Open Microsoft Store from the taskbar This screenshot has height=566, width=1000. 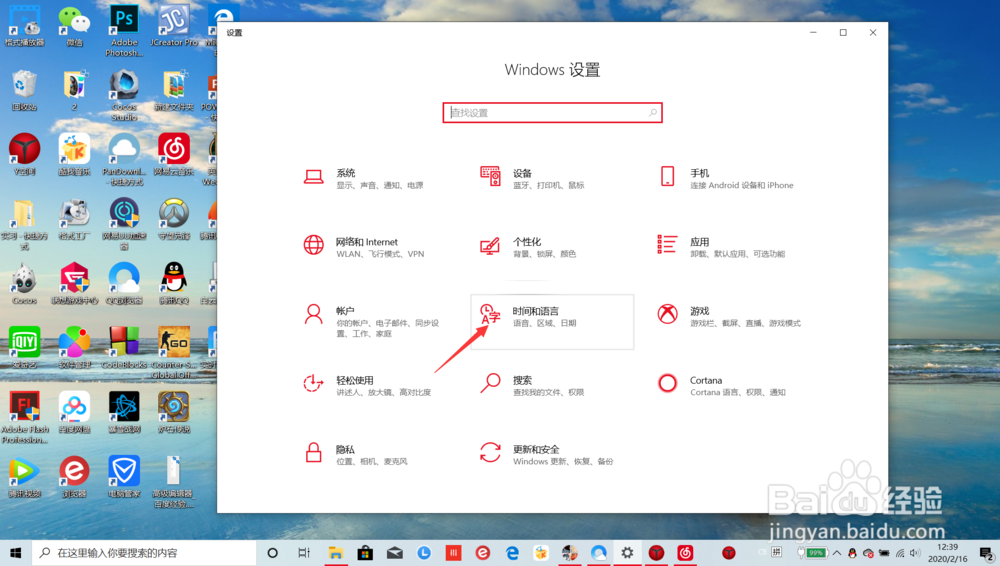365,553
